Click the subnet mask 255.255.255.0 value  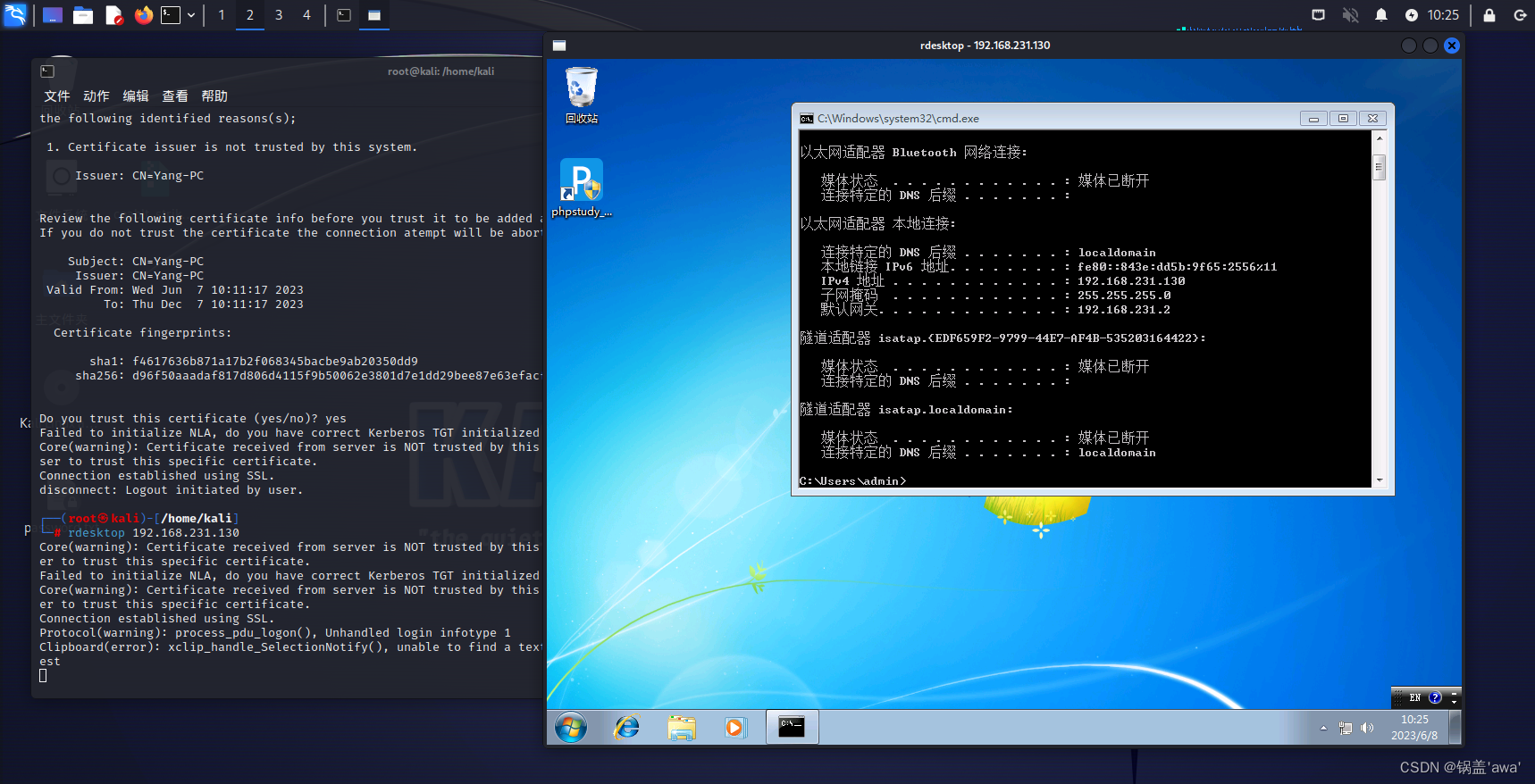1124,296
